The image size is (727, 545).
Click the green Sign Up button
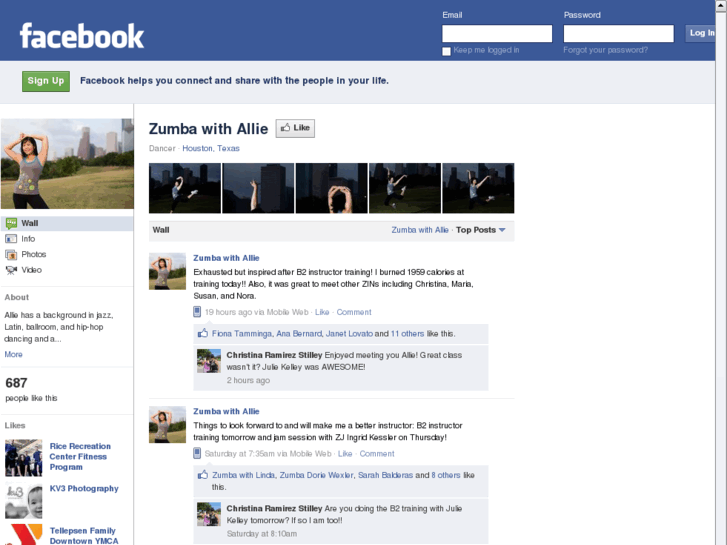(x=46, y=81)
